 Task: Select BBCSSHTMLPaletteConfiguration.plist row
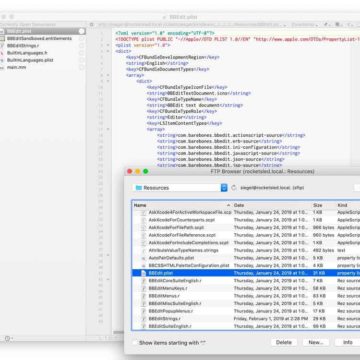click(246, 266)
